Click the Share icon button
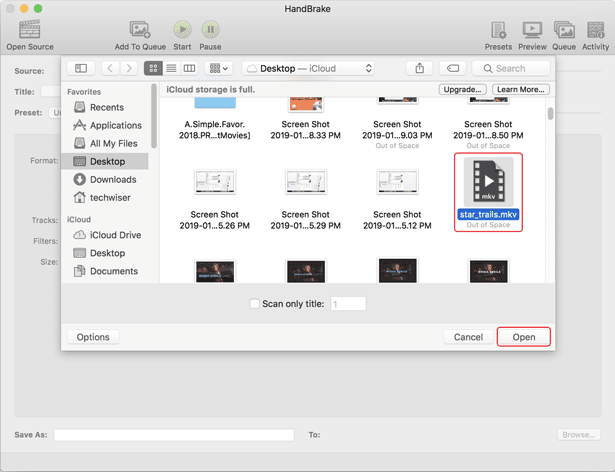 click(420, 68)
